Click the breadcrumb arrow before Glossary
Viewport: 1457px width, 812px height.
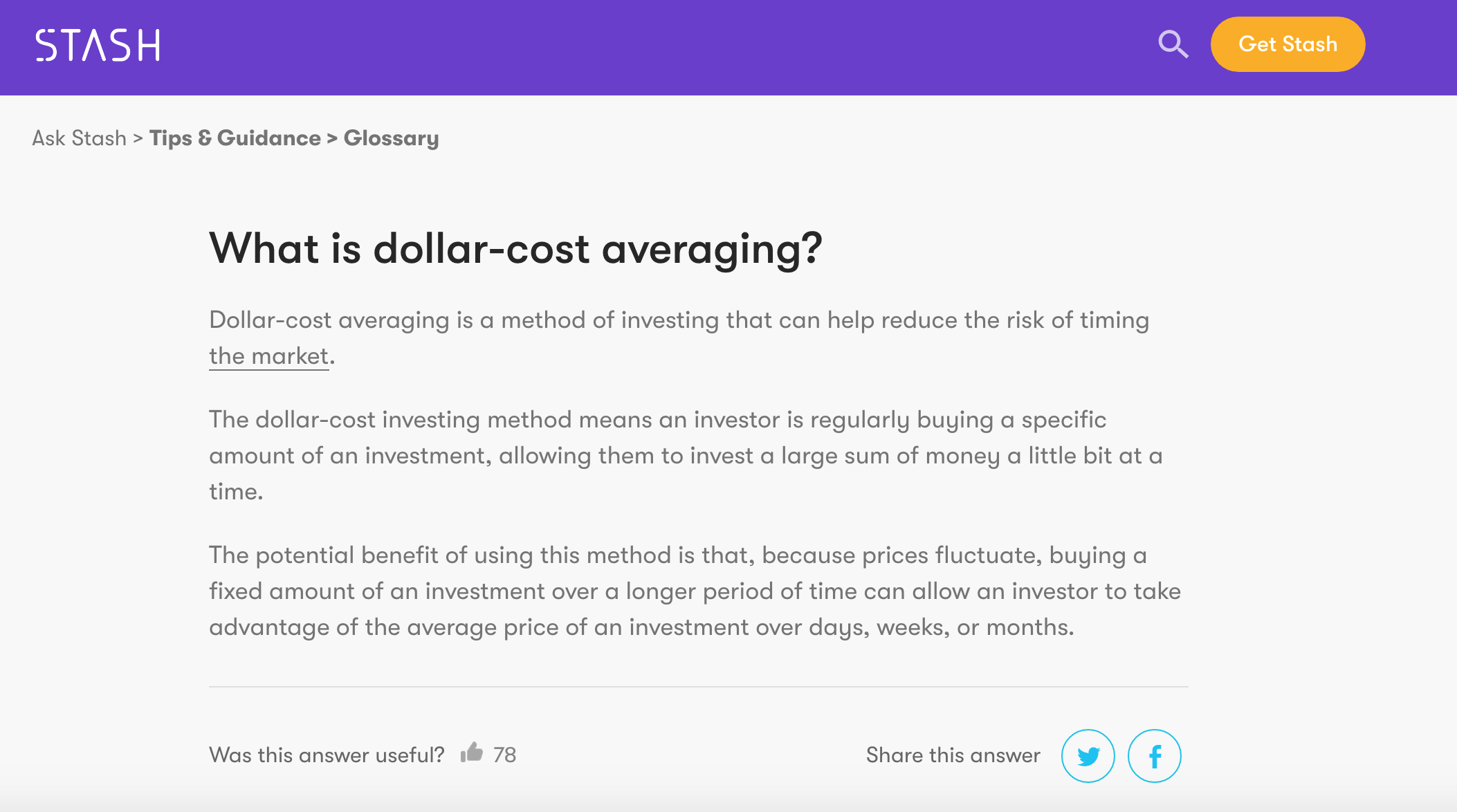coord(332,138)
